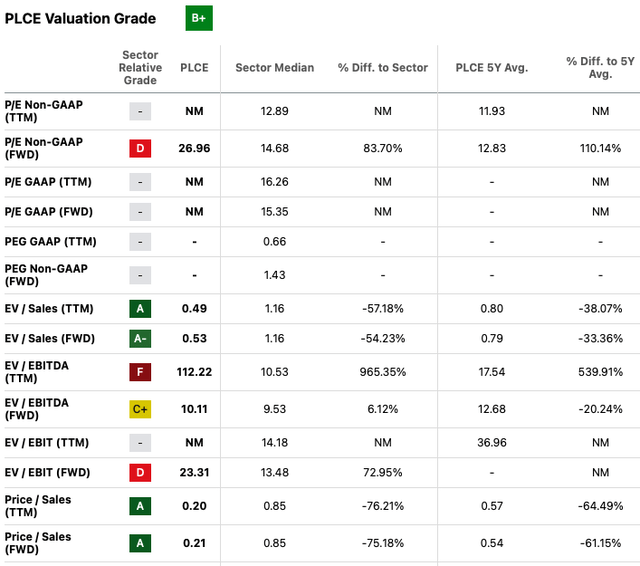
Task: Open the P/E Non-GAAP (FWD) metric label
Action: [x=44, y=148]
